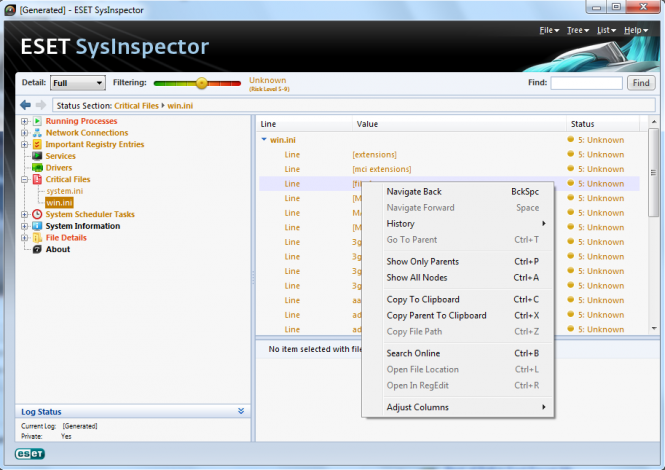Click the Find button

pos(641,83)
